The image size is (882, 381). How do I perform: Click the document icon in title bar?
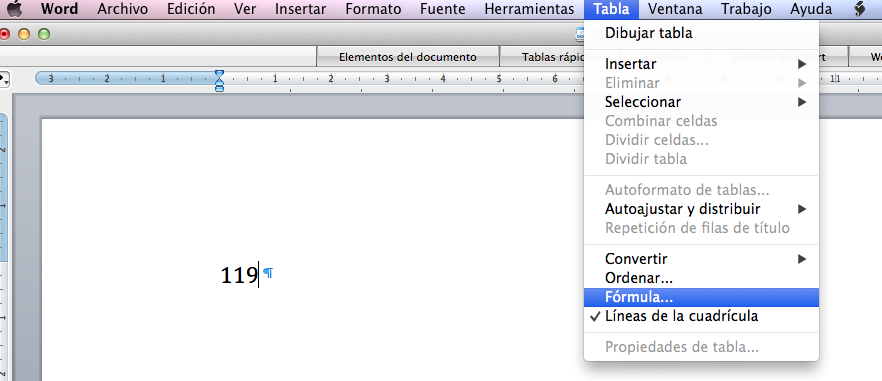click(579, 35)
